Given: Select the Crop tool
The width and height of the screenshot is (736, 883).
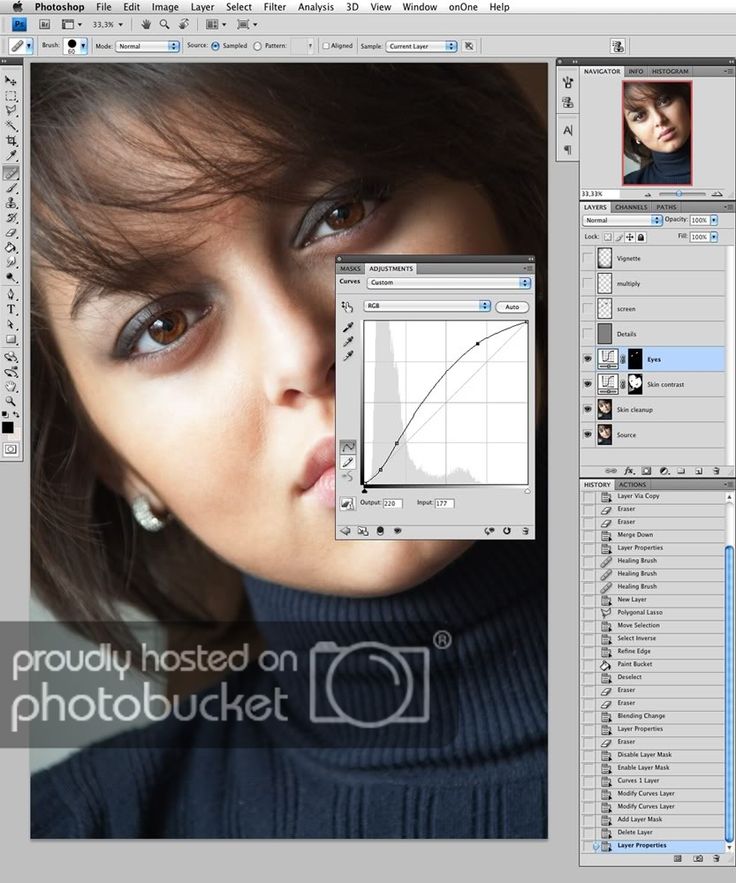Looking at the screenshot, I should tap(11, 141).
